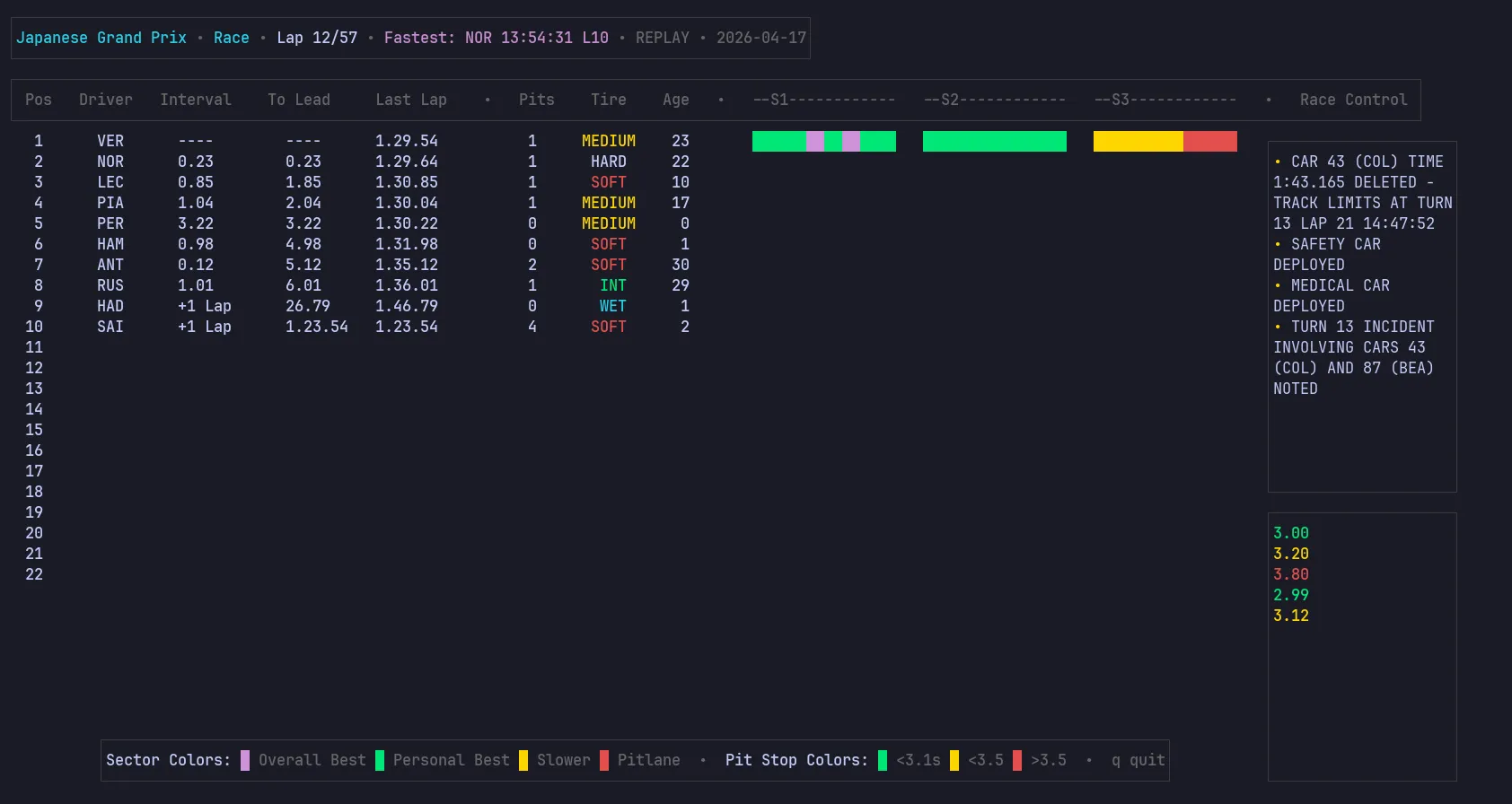Click the green <3.1s pit stop swatch
The image size is (1512, 804).
point(883,760)
